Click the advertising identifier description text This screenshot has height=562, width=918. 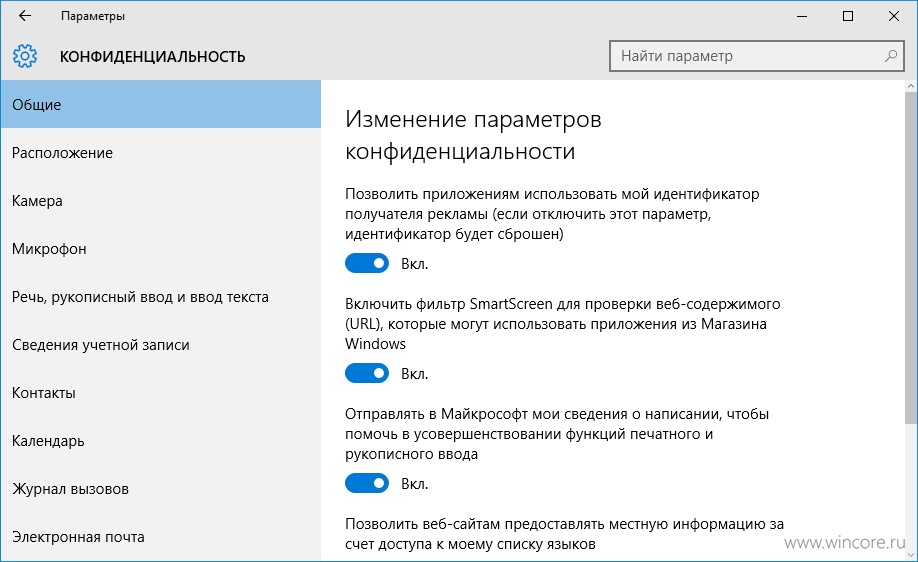pos(552,214)
